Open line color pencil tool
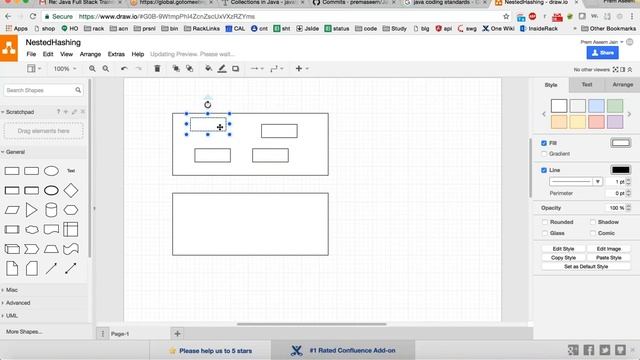The width and height of the screenshot is (640, 360). (x=222, y=69)
